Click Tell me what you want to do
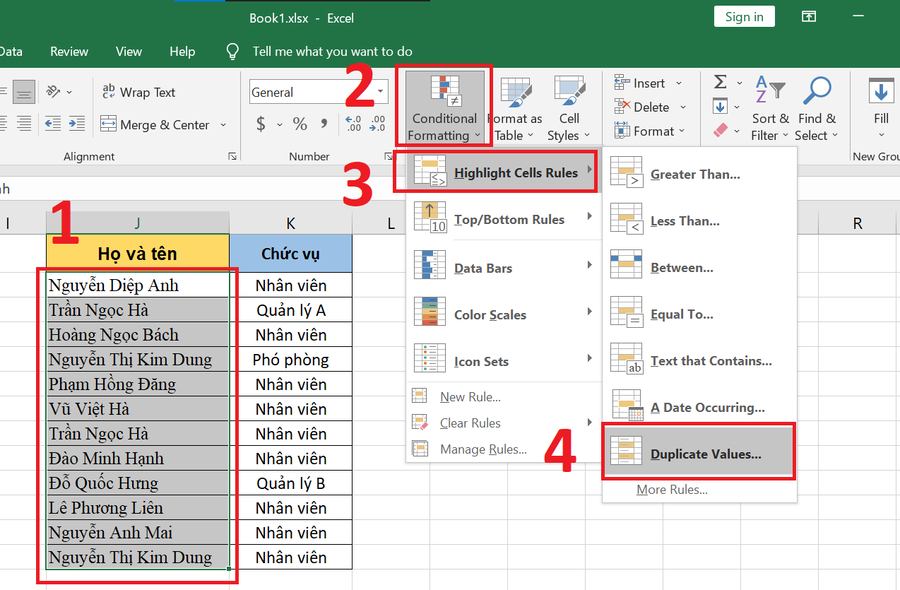The width and height of the screenshot is (900, 590). tap(332, 52)
